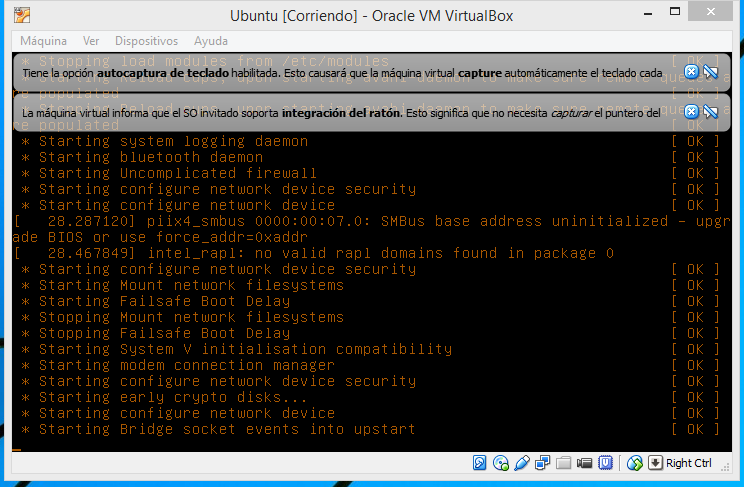Open the Máquina menu
Screen dimensions: 744x487
point(43,41)
